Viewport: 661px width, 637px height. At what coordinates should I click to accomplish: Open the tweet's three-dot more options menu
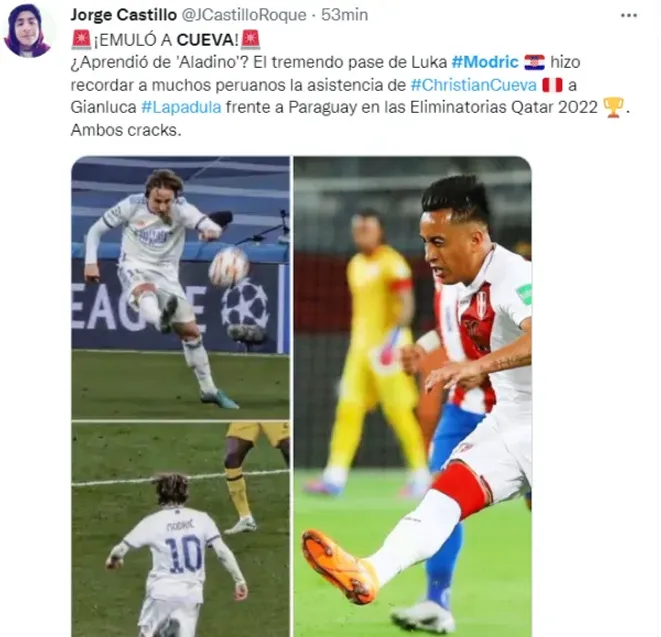[629, 15]
